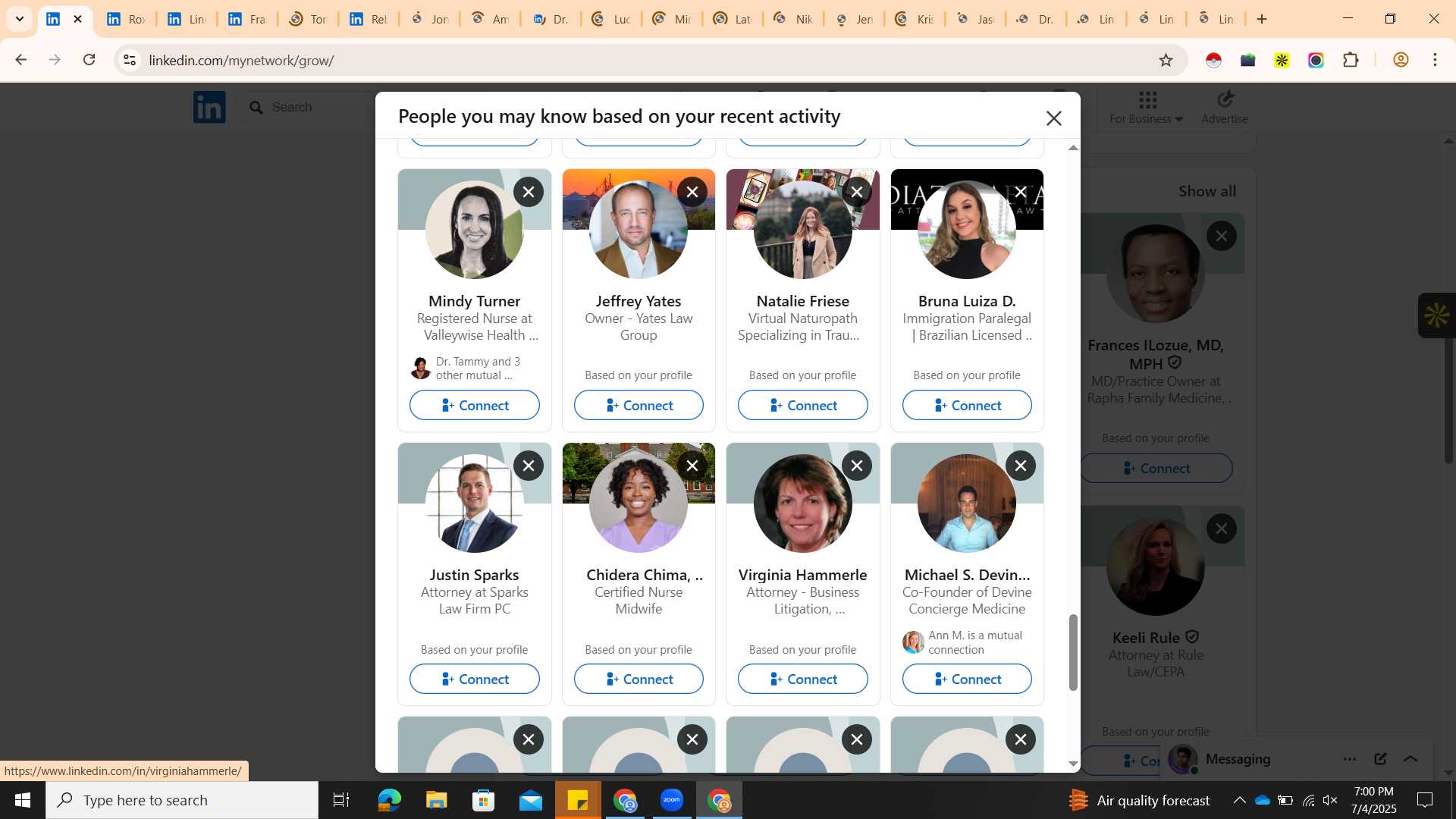Connect with Bruna Luiza D.
Viewport: 1456px width, 819px height.
[x=967, y=405]
